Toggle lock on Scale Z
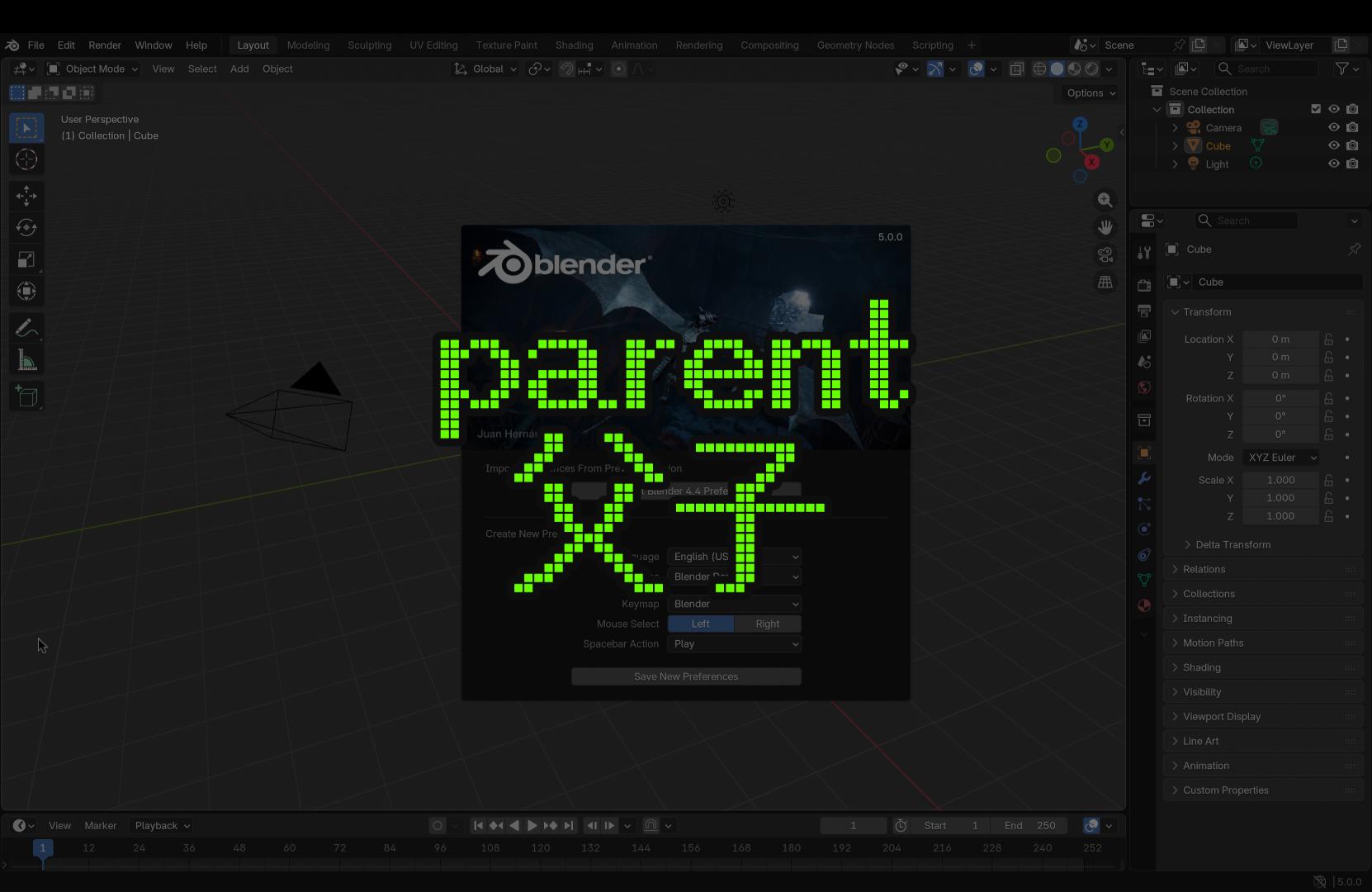1372x892 pixels. pyautogui.click(x=1328, y=516)
